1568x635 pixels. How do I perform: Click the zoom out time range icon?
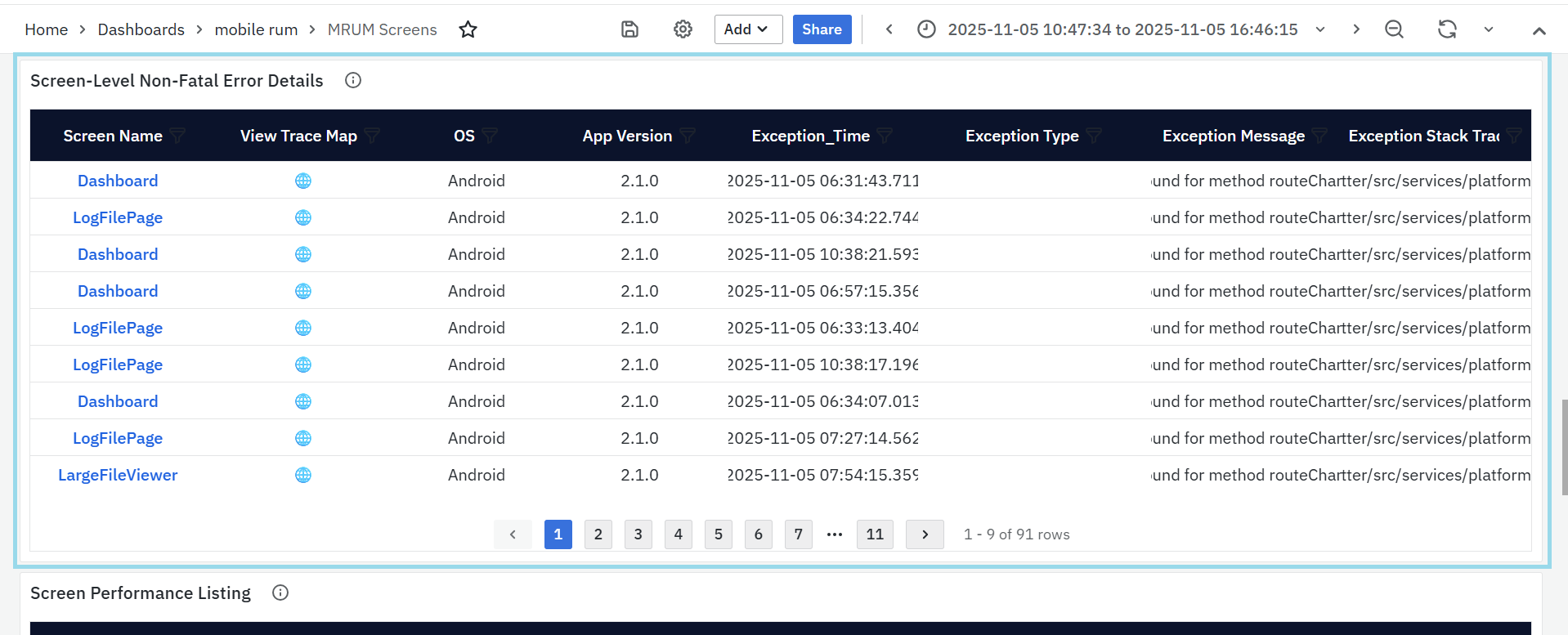click(x=1394, y=29)
